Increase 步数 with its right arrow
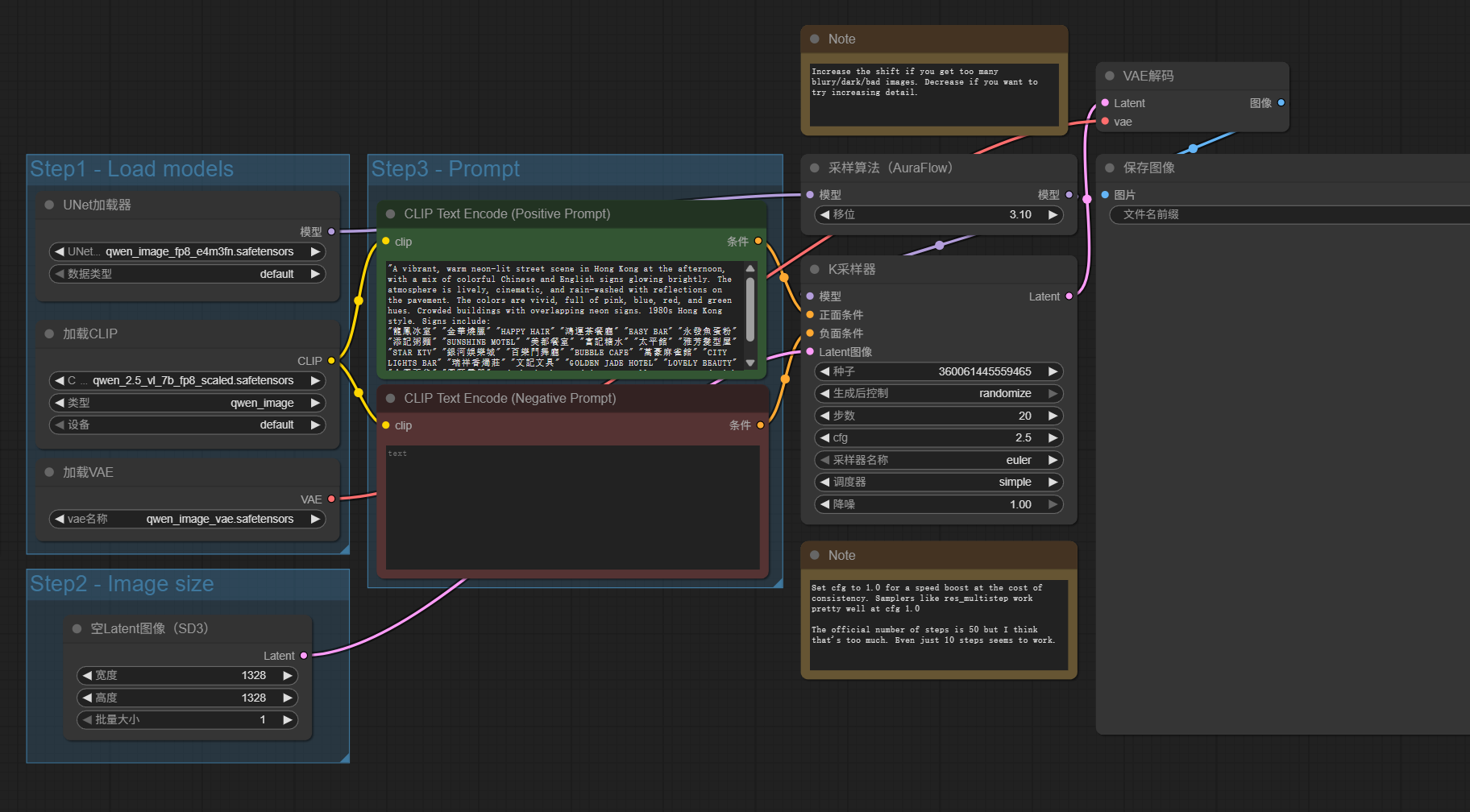 (1053, 416)
